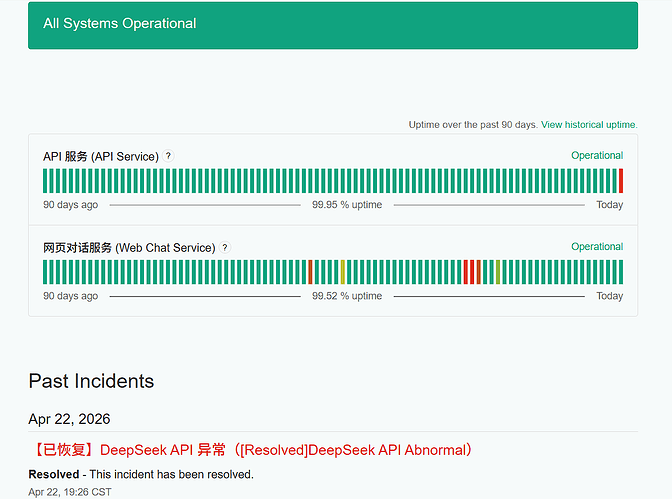Select the first yellow bar in Web Chat uptime
The width and height of the screenshot is (672, 499).
tap(342, 272)
